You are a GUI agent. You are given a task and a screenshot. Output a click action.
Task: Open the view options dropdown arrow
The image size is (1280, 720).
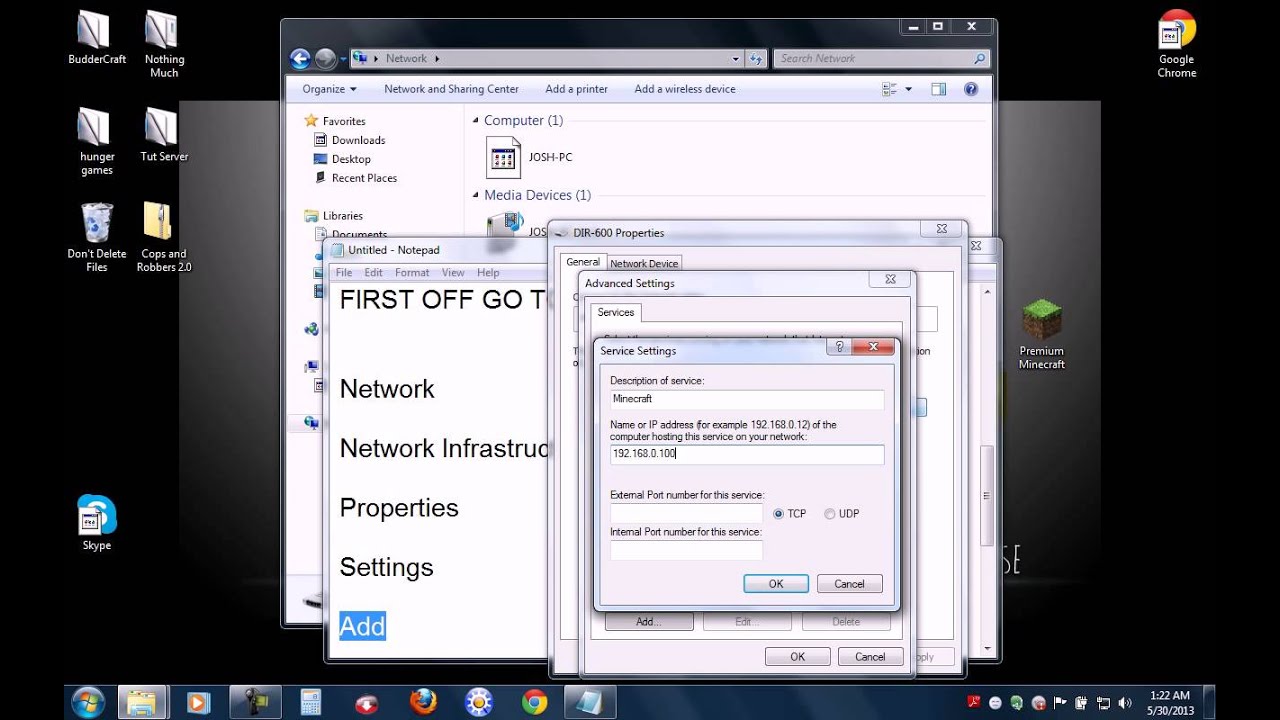908,89
